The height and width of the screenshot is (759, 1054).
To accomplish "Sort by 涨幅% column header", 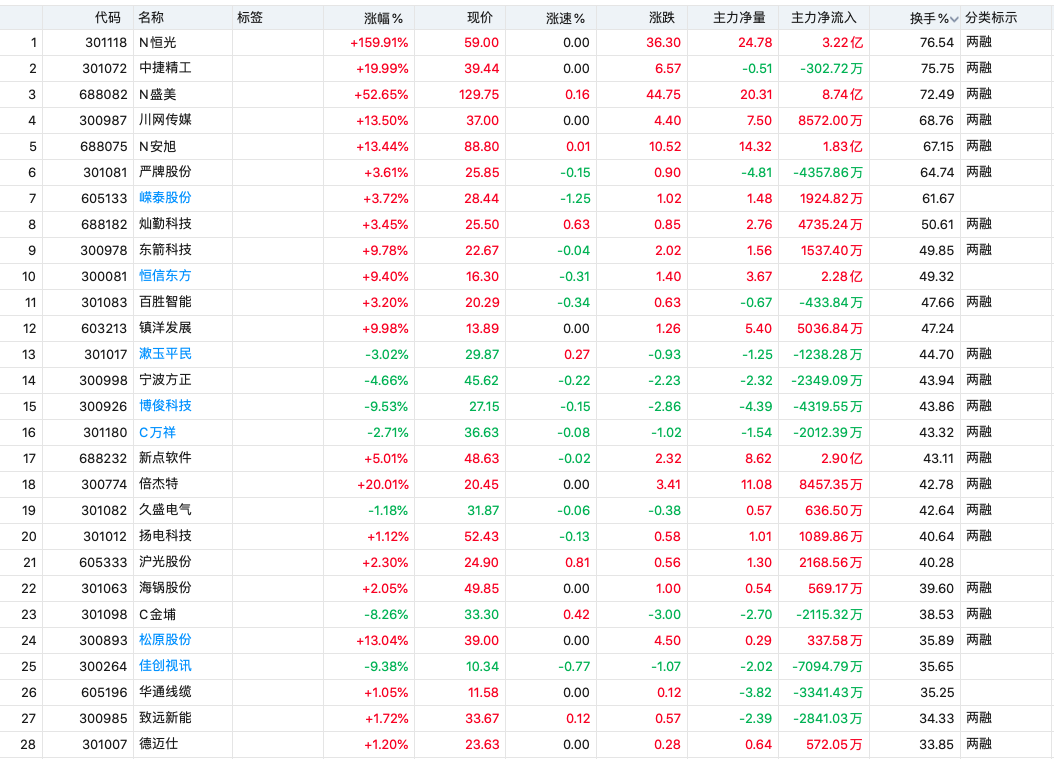I will click(383, 18).
